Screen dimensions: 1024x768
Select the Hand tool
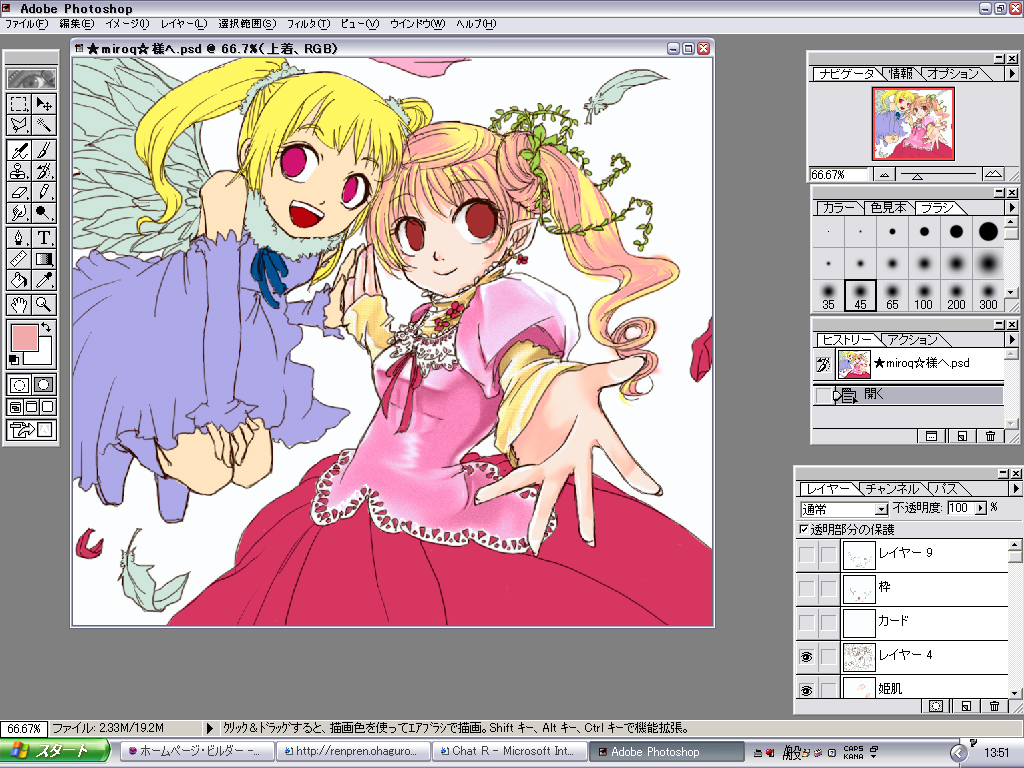pyautogui.click(x=19, y=304)
